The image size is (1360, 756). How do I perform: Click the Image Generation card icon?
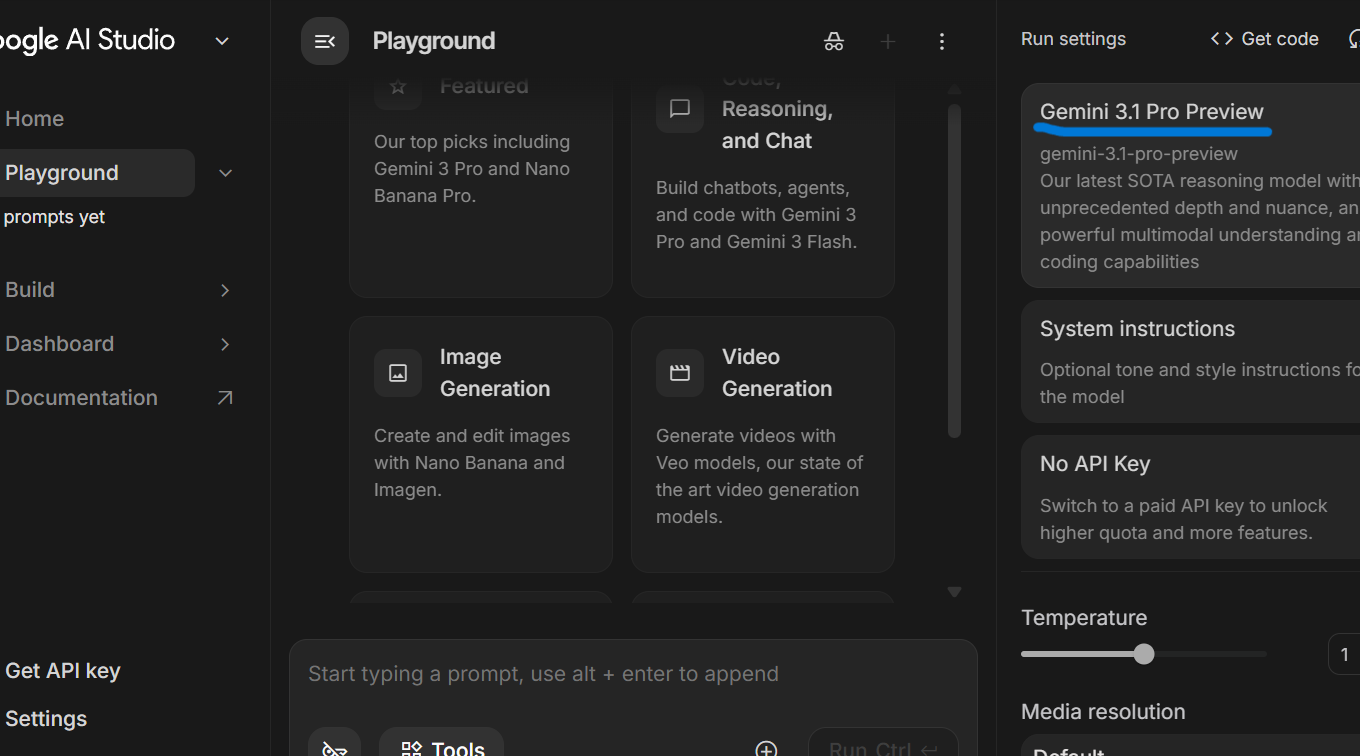coord(398,373)
